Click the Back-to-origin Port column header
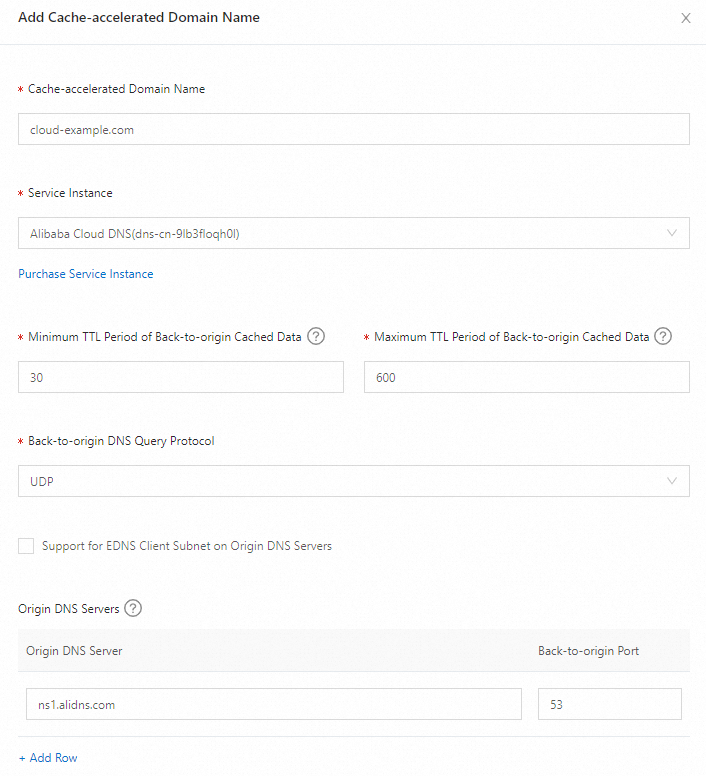 (588, 651)
